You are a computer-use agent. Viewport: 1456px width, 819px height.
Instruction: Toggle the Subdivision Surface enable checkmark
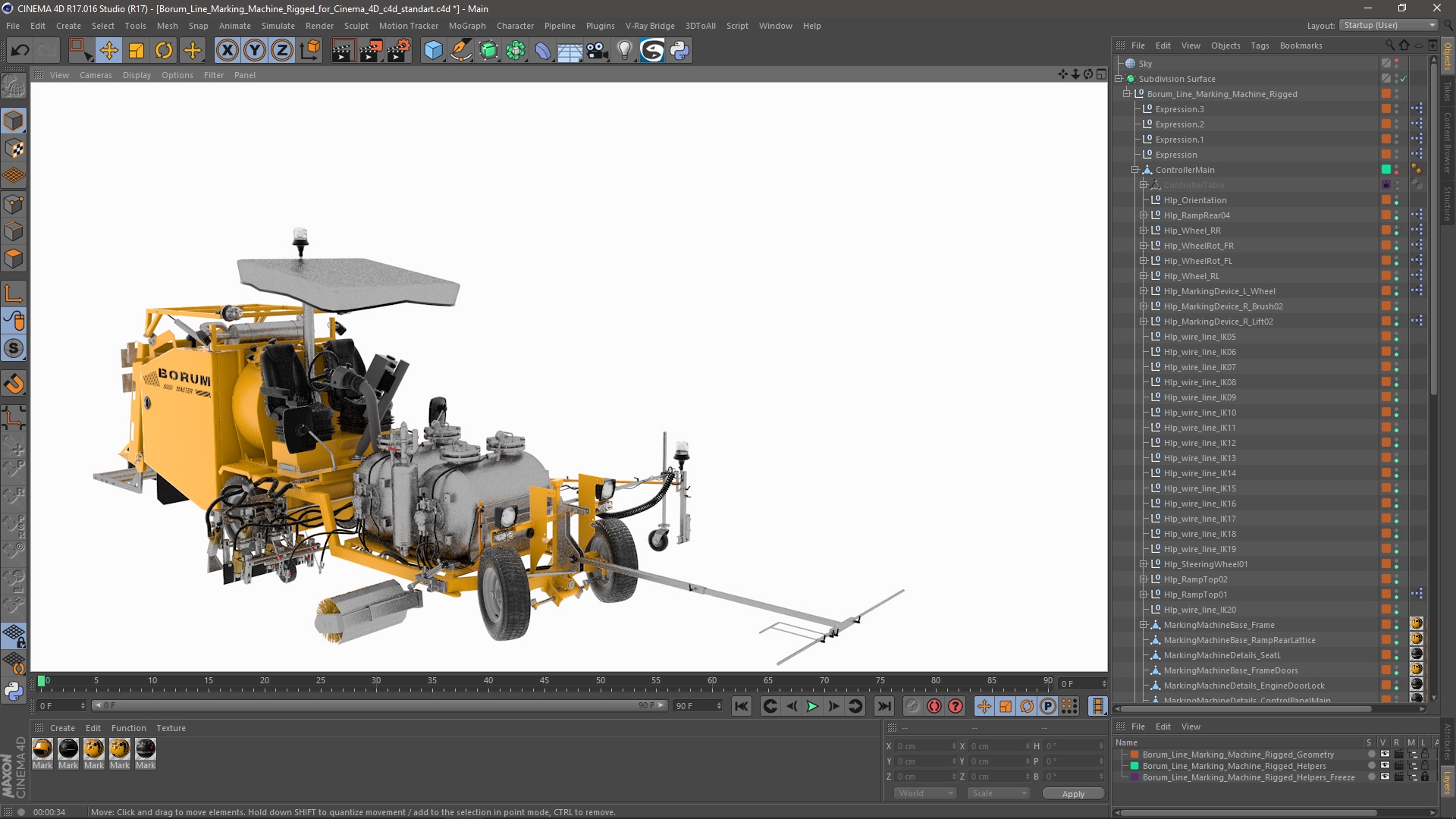click(1404, 79)
